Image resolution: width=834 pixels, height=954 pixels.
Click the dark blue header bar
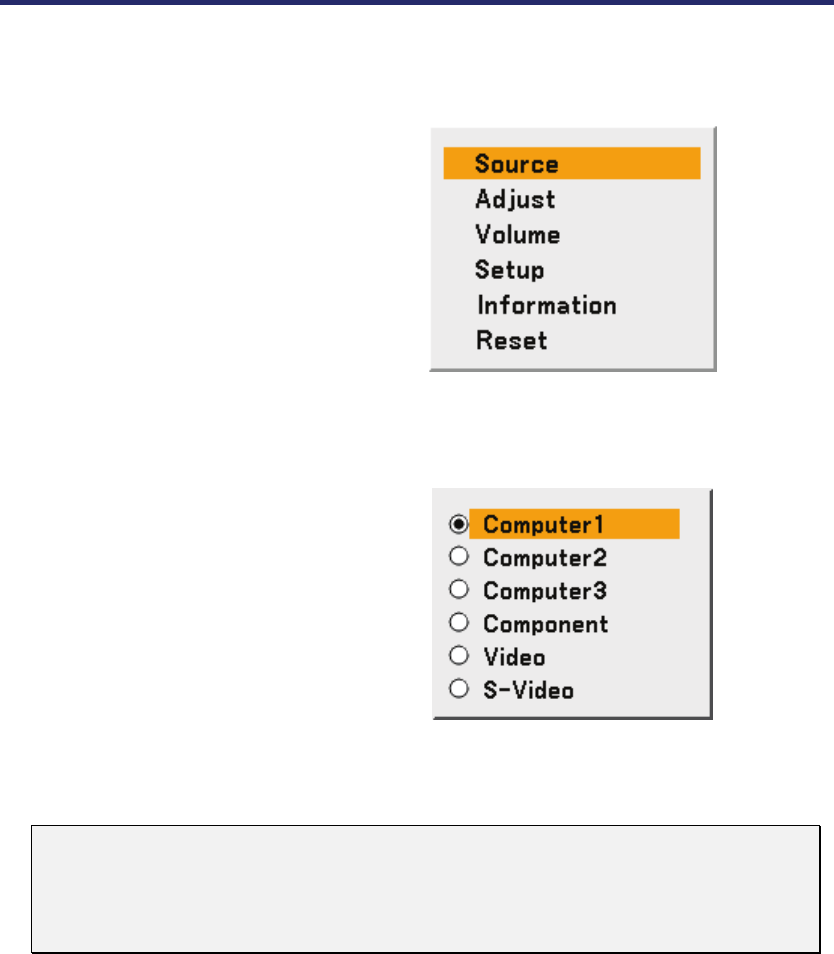pyautogui.click(x=417, y=3)
